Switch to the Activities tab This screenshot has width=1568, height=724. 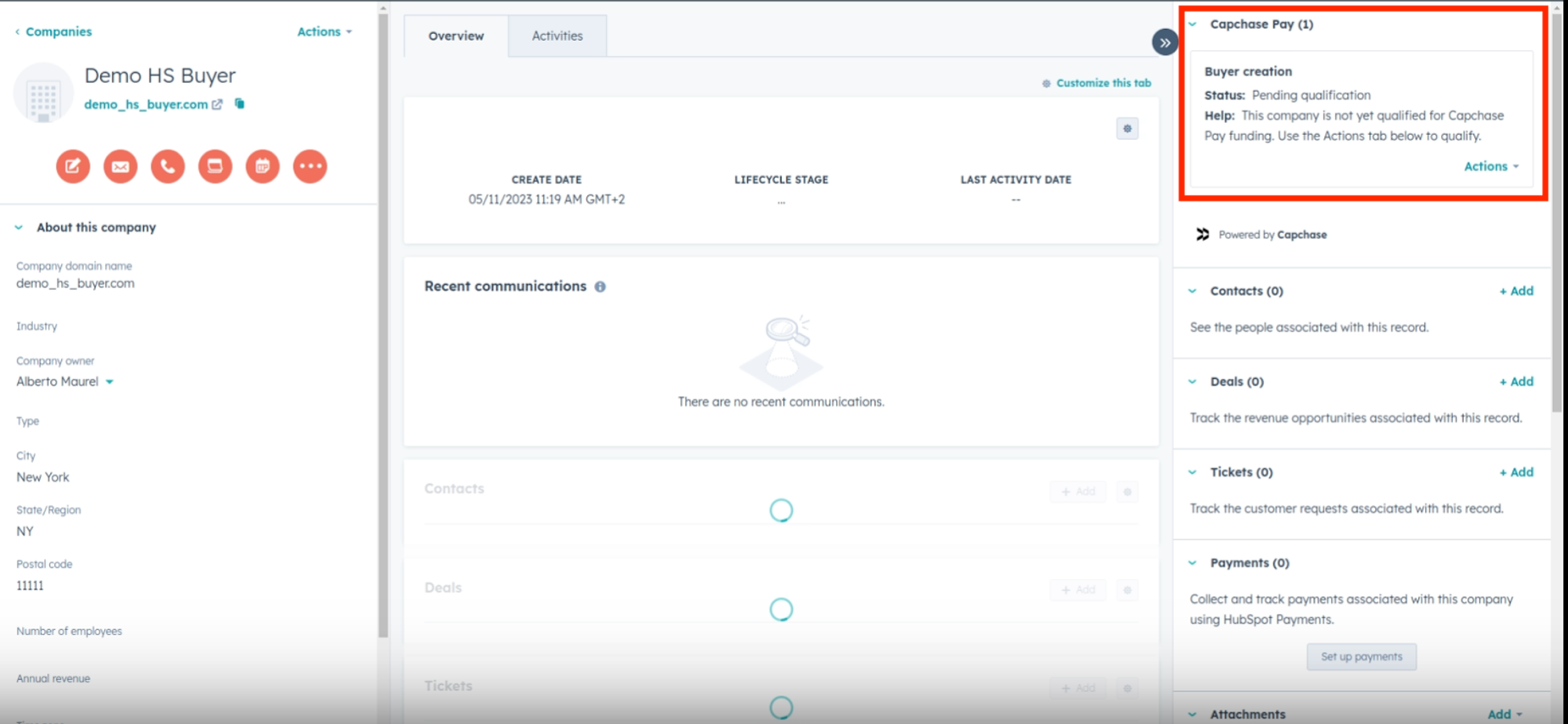click(x=557, y=36)
